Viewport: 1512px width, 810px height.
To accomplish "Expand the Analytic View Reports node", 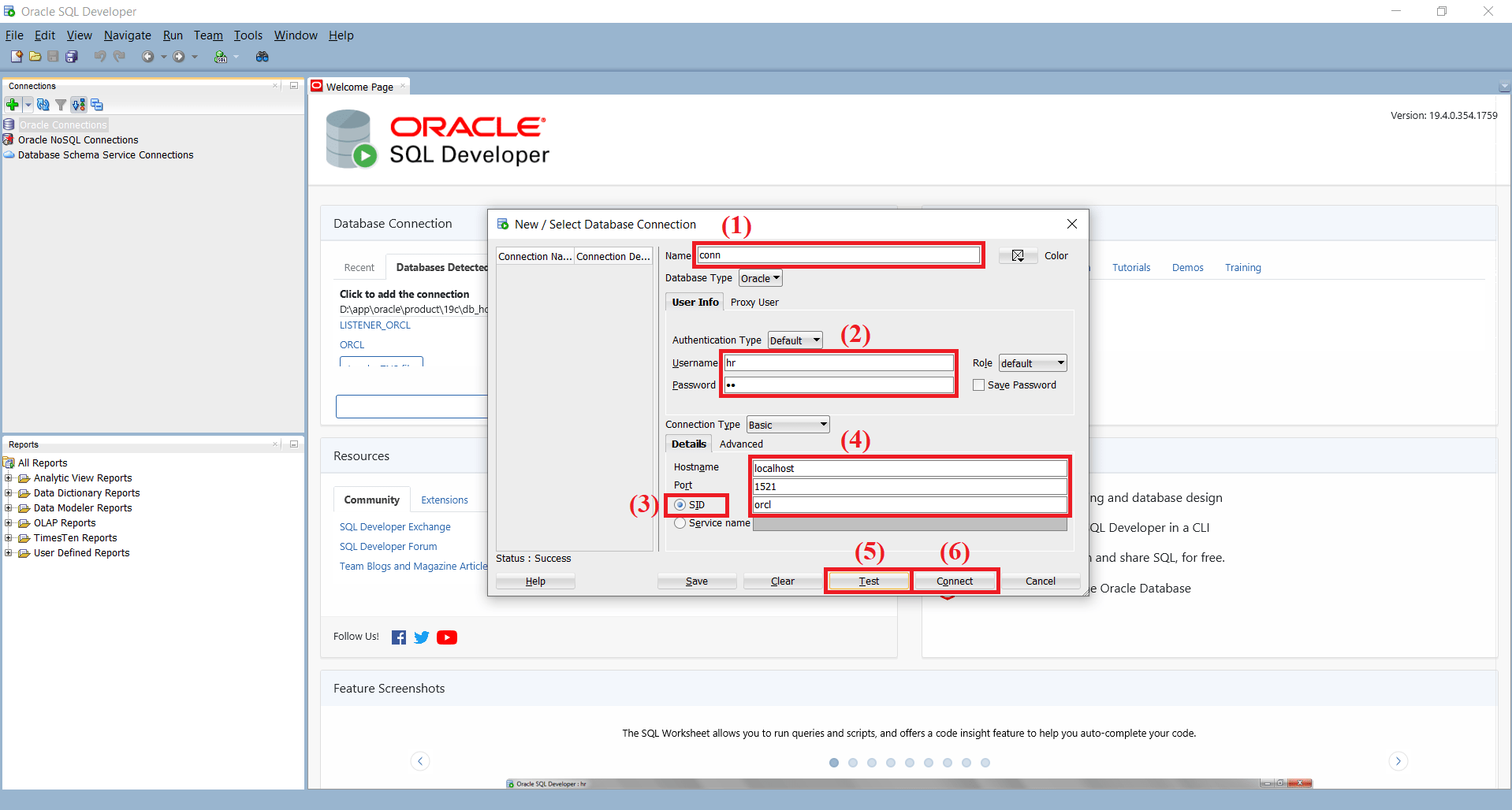I will click(x=9, y=478).
